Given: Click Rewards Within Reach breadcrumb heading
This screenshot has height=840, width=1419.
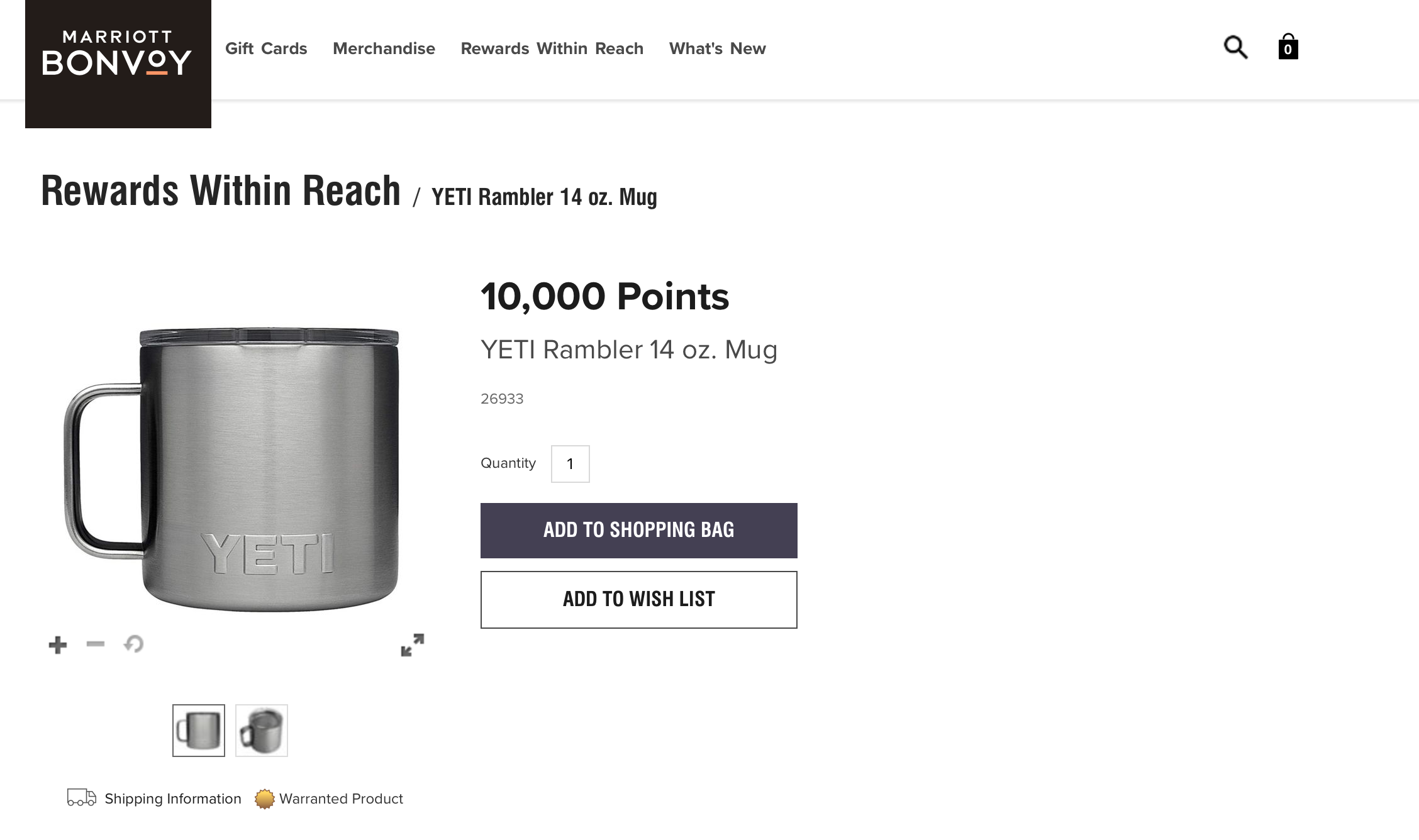Looking at the screenshot, I should [x=221, y=191].
